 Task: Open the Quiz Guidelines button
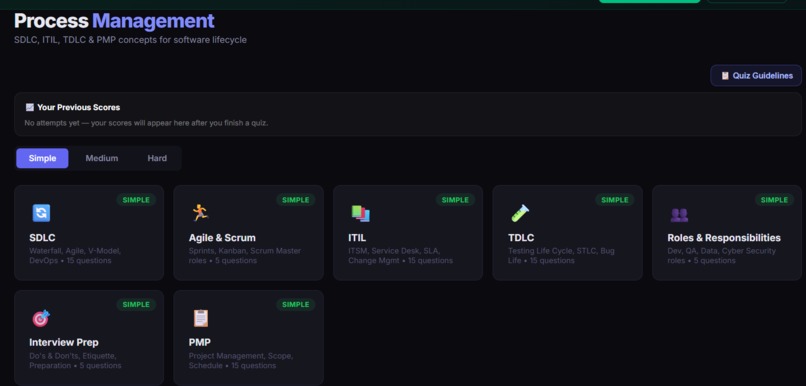756,76
